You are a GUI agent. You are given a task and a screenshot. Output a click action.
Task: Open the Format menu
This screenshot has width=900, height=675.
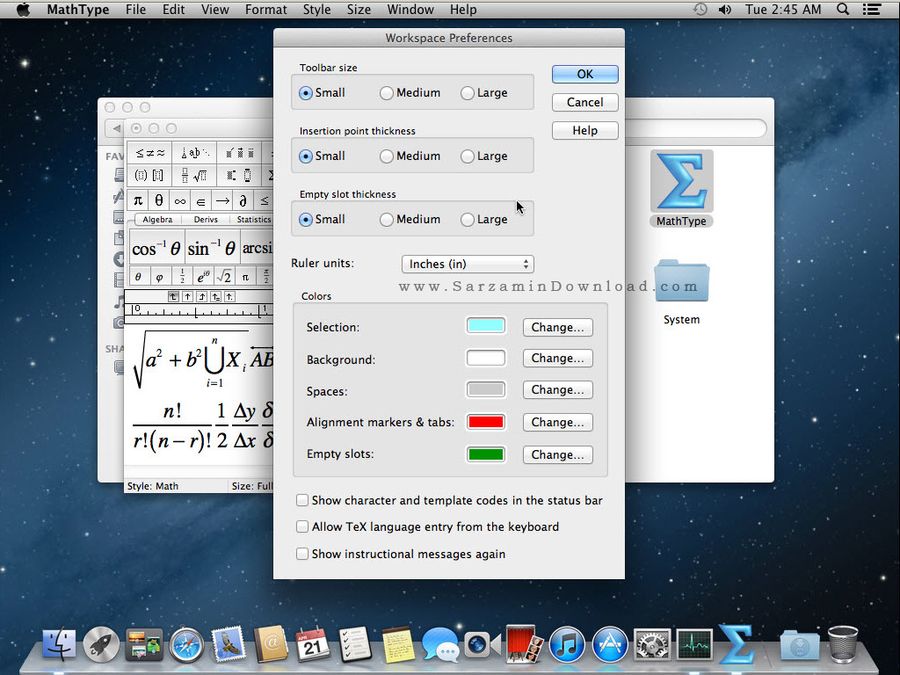pos(266,9)
